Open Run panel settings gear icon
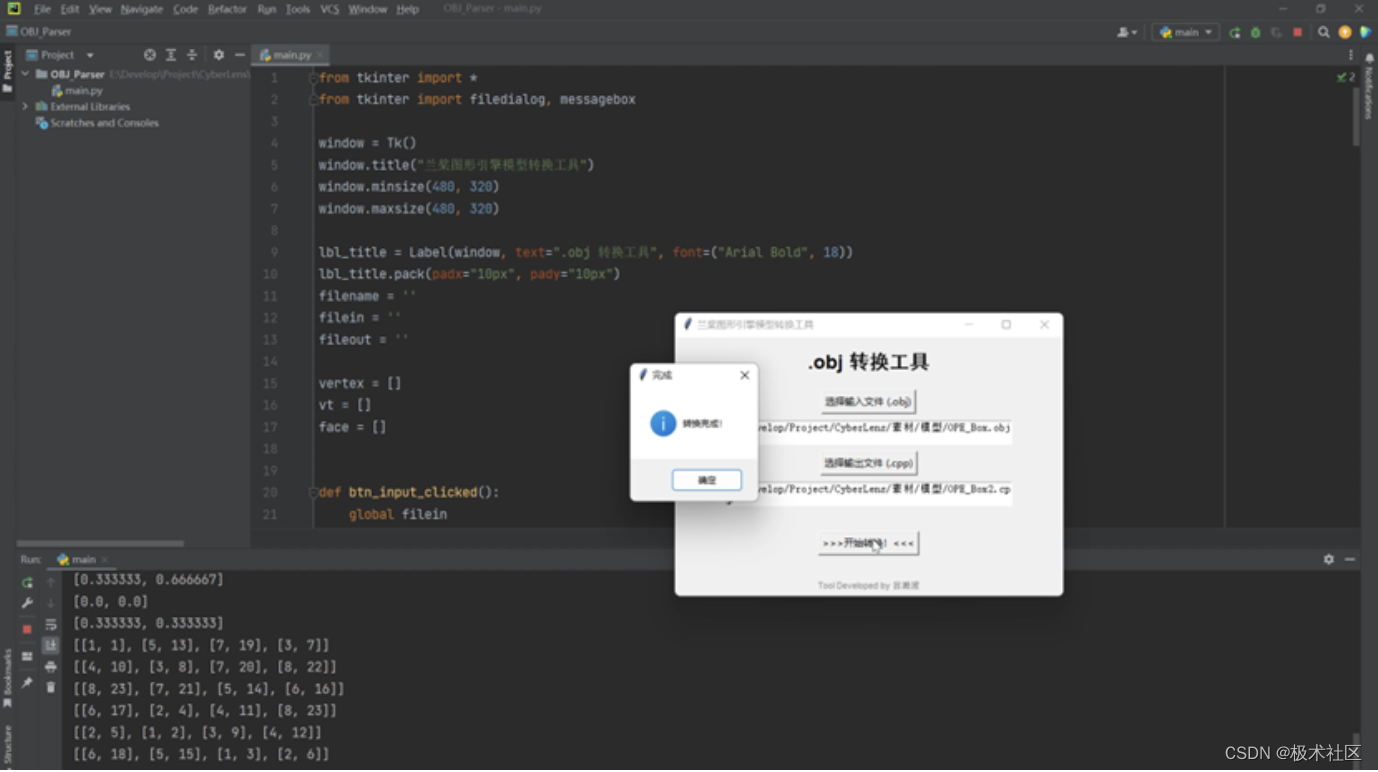The image size is (1378, 772). click(1329, 559)
